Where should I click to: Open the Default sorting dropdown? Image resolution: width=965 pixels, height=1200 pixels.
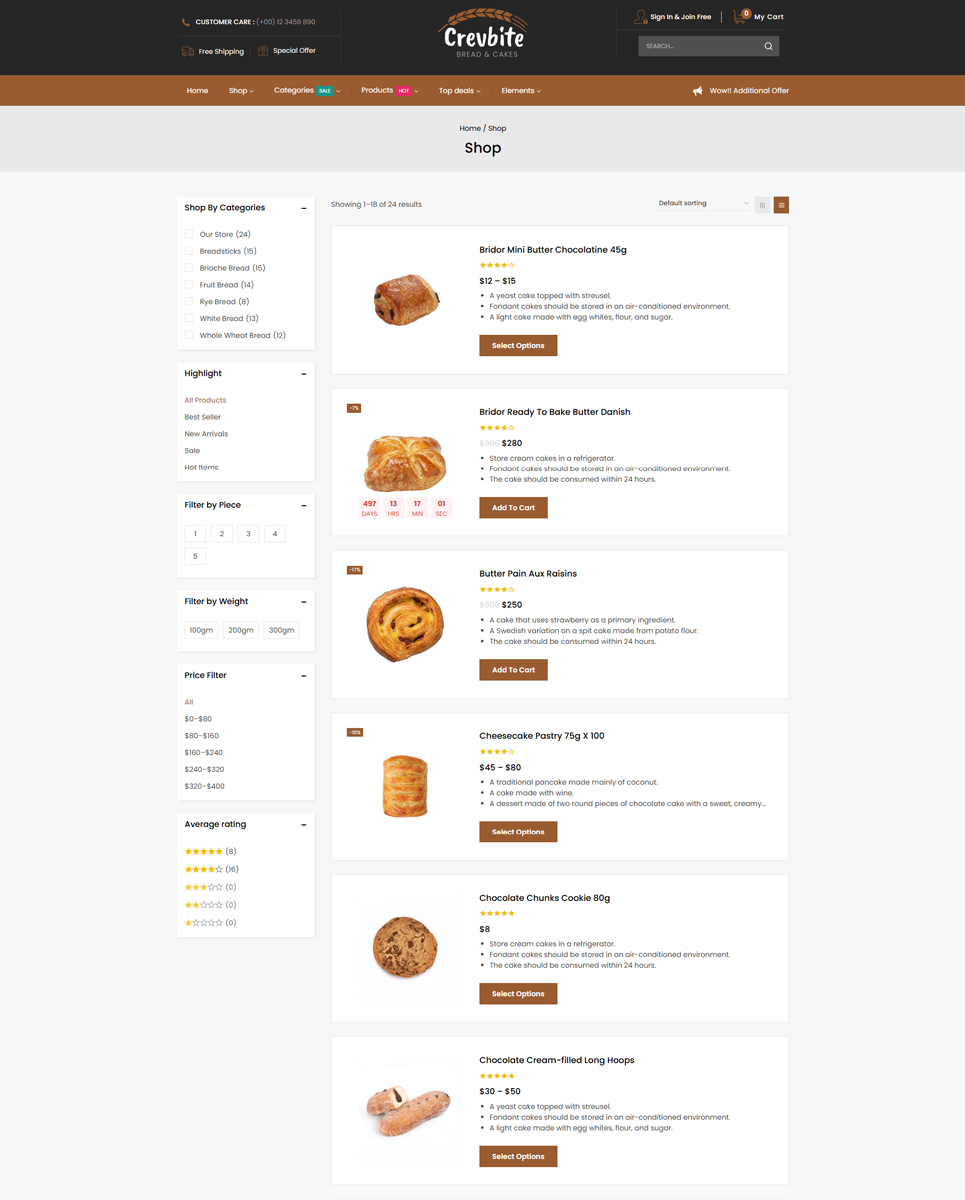(703, 203)
